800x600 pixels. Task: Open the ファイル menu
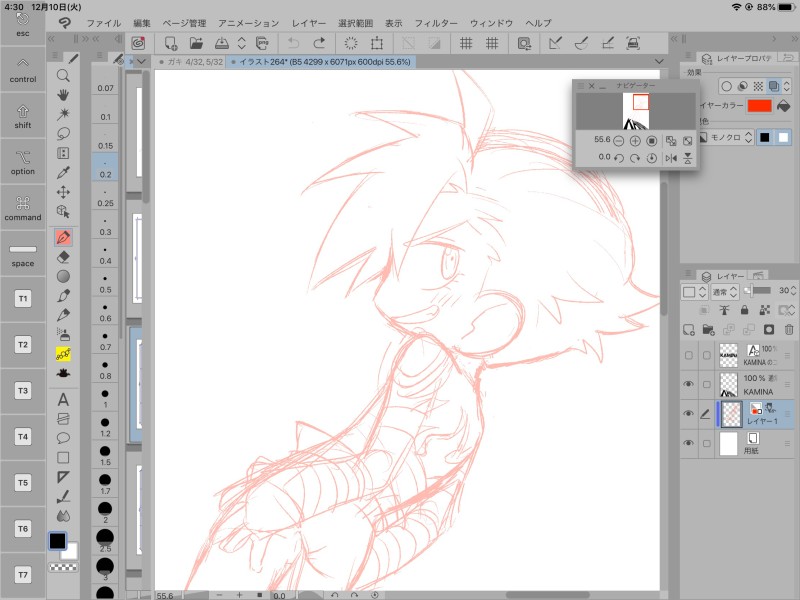point(104,23)
